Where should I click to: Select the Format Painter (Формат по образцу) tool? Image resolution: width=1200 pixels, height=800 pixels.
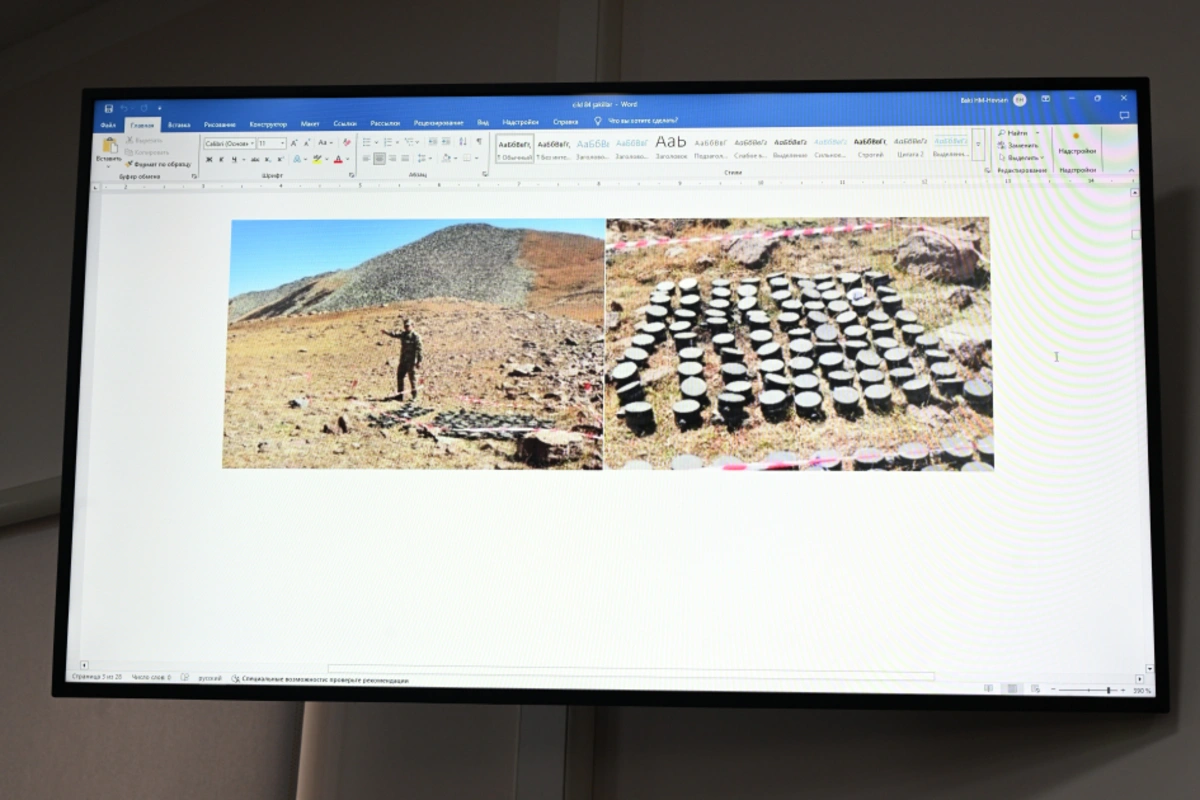coord(160,164)
